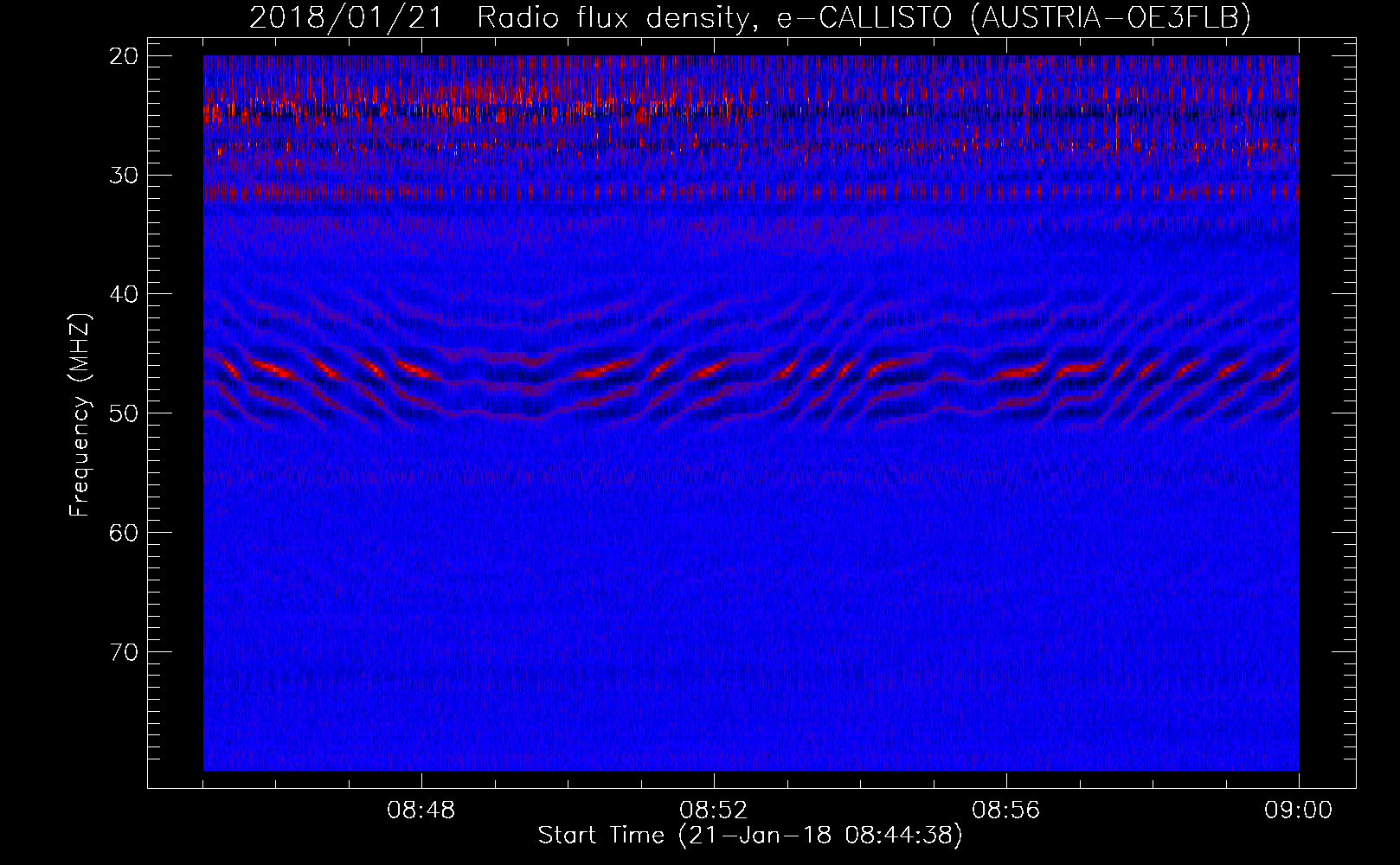
Task: Click the 60 MHz frequency tick label
Action: (125, 532)
